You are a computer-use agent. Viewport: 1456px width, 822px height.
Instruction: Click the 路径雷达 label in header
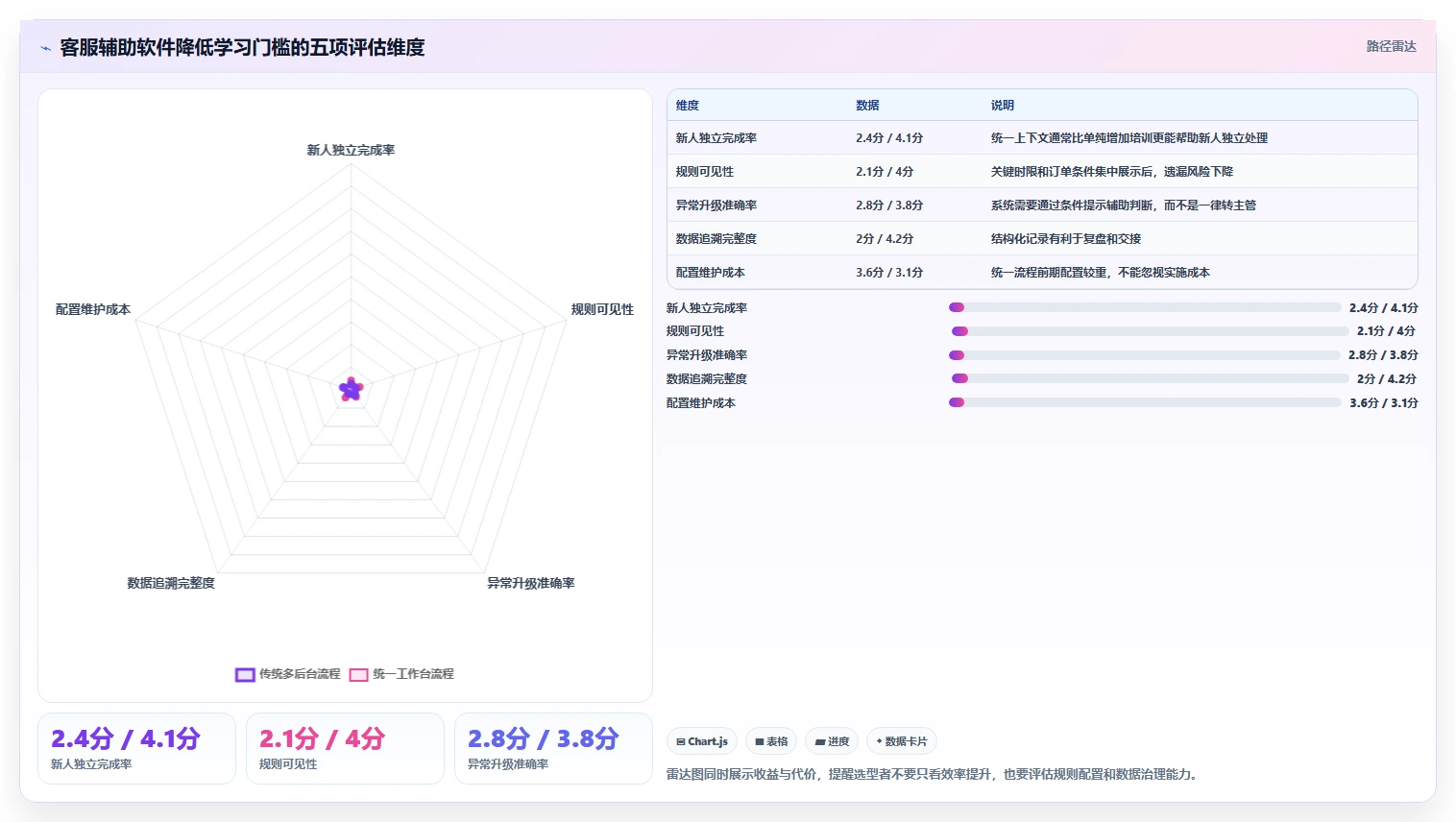tap(1391, 46)
